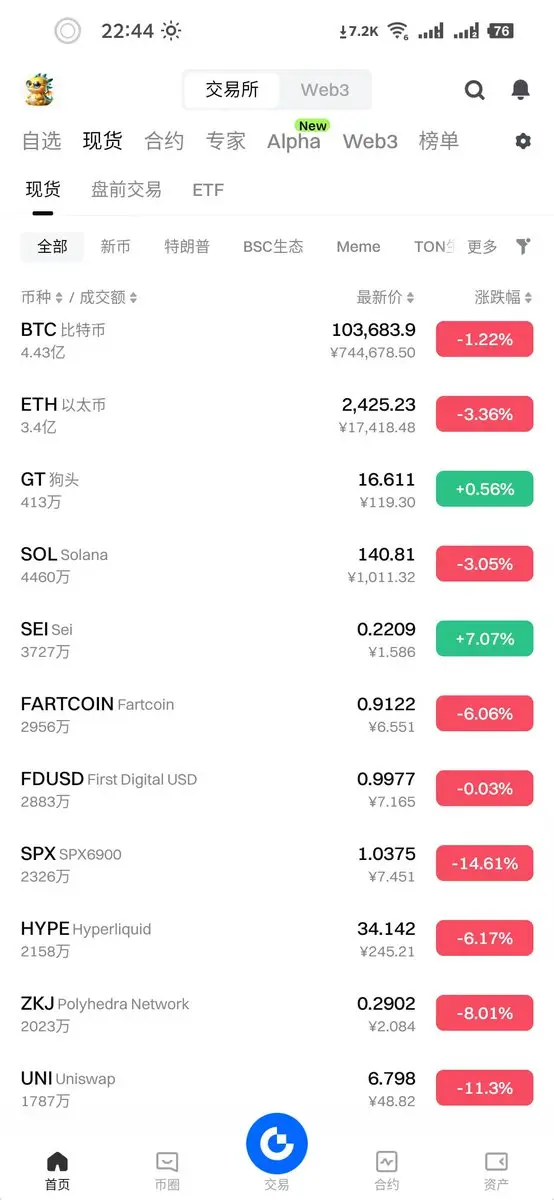The height and width of the screenshot is (1200, 554).
Task: Tap the blue center trade button
Action: [277, 1142]
